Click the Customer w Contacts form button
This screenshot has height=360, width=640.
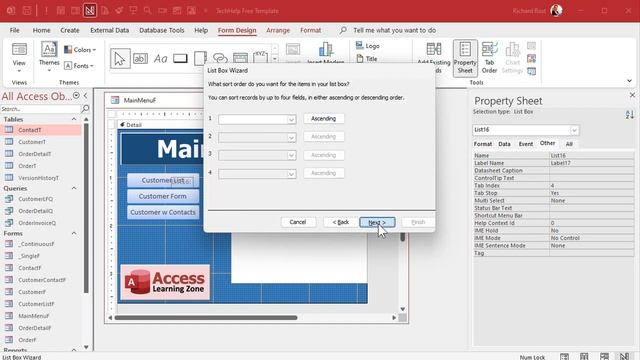point(163,212)
